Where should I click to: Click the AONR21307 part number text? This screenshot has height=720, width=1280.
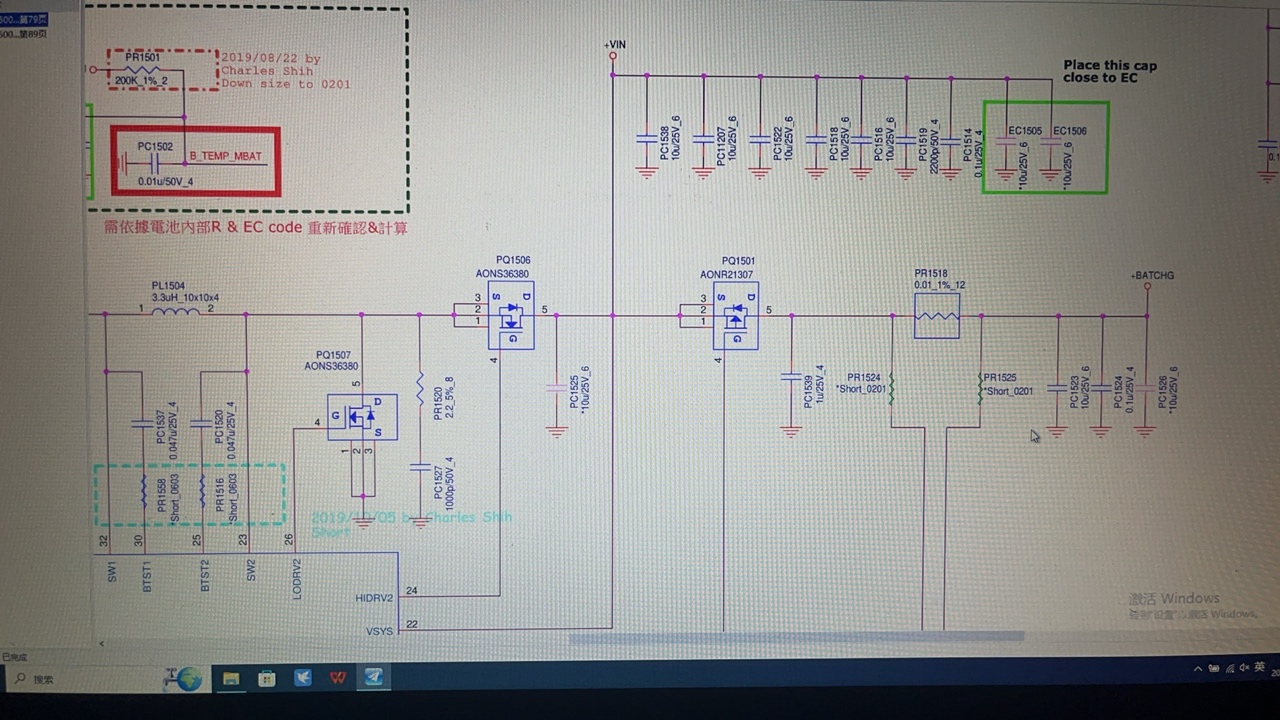[x=727, y=274]
